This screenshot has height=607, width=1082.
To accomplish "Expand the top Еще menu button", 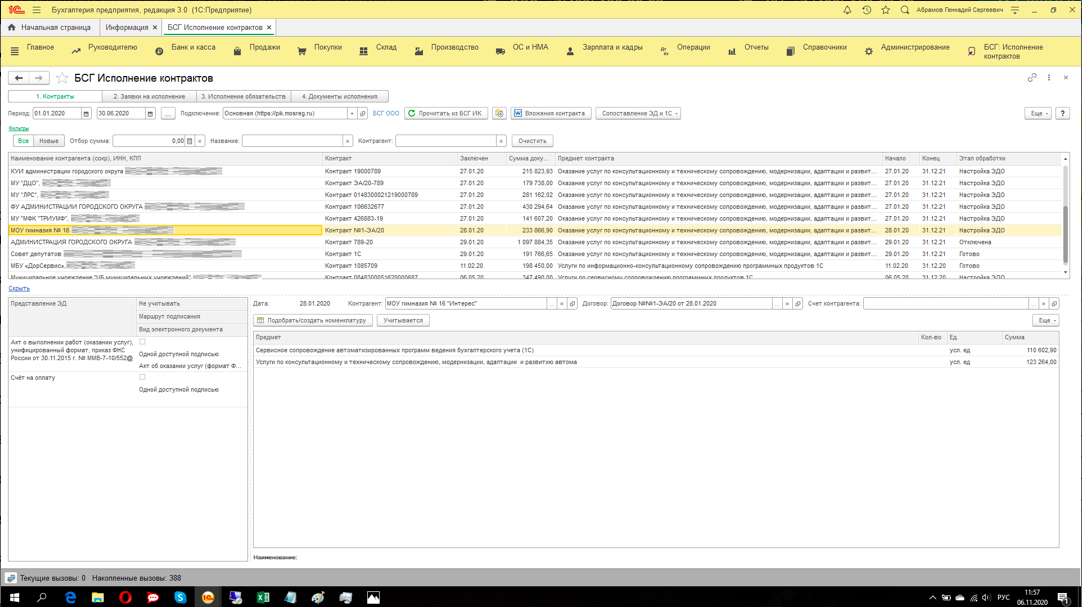I will click(x=1038, y=114).
